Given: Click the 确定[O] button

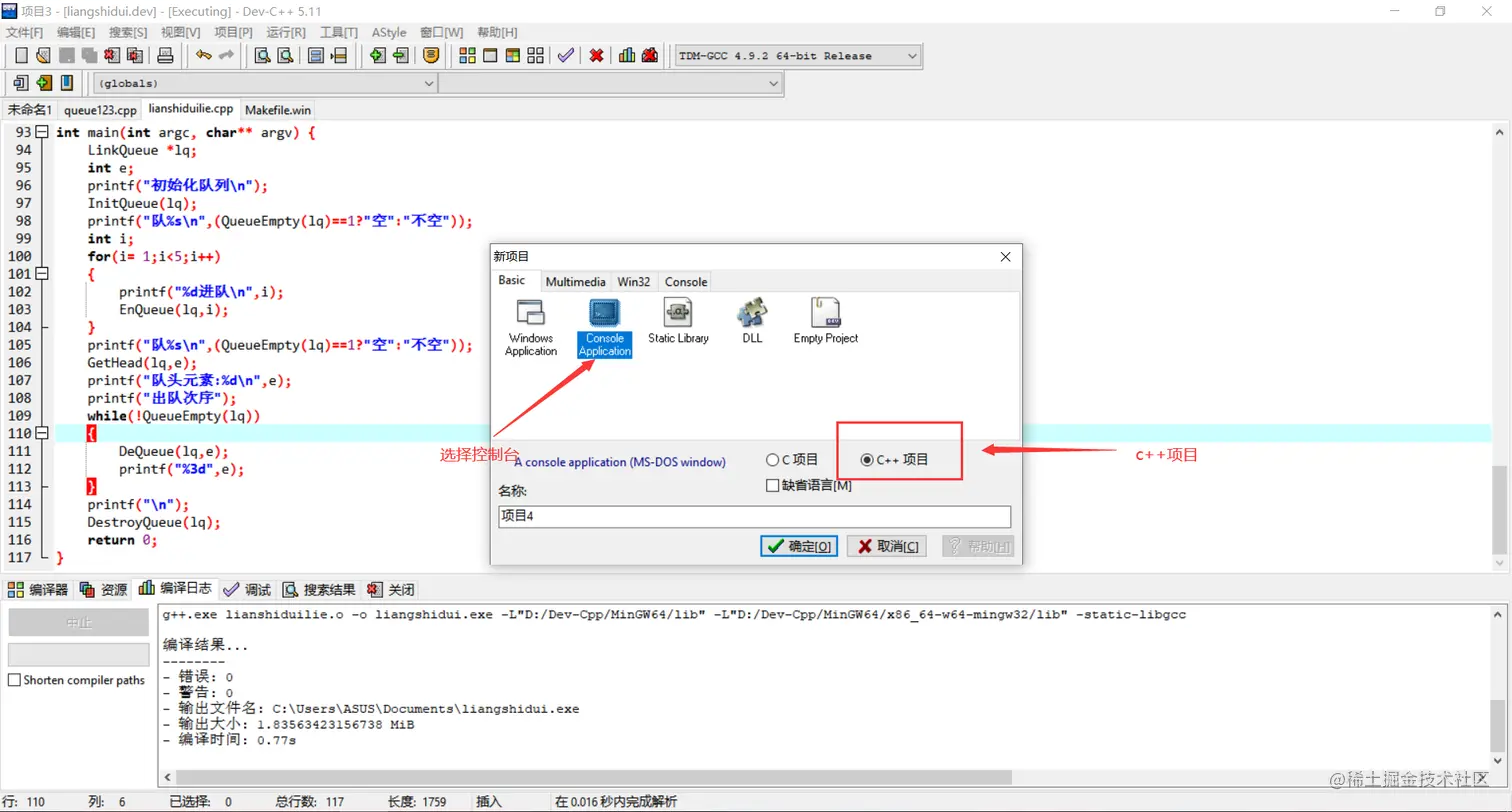Looking at the screenshot, I should coord(799,546).
